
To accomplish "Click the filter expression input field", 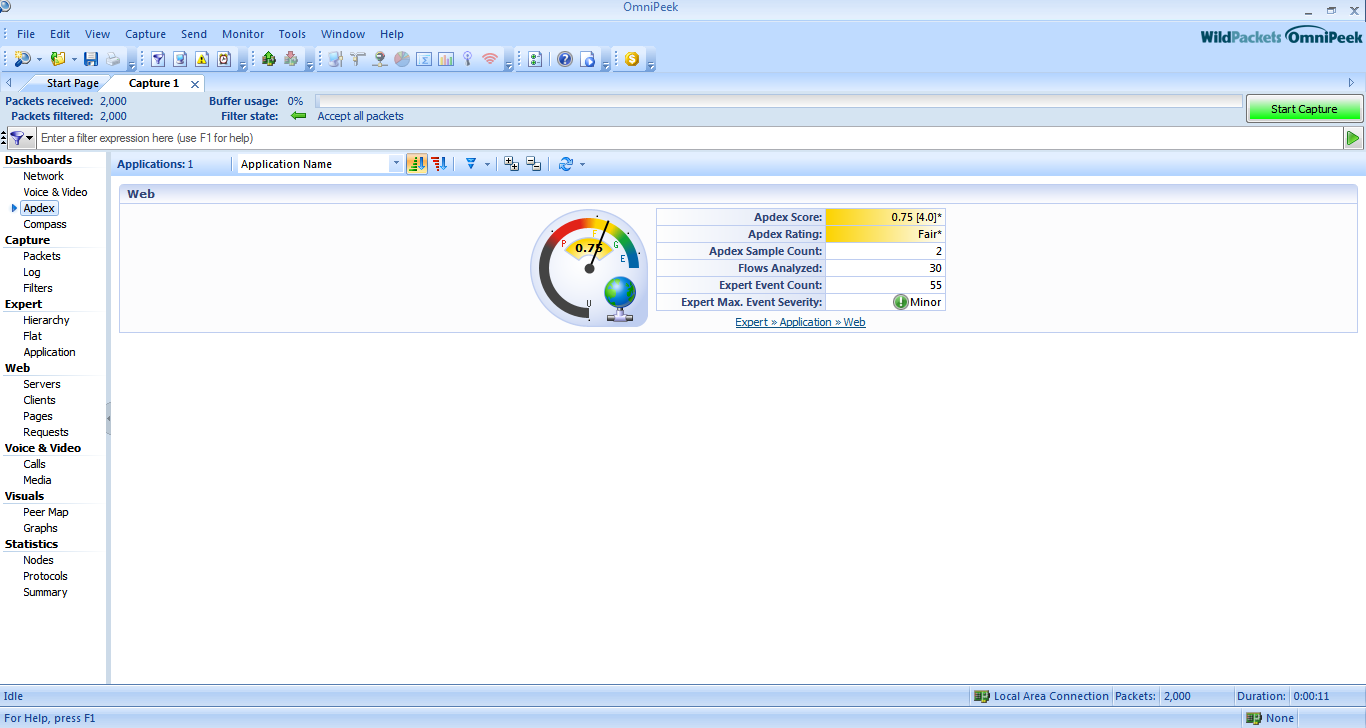I will 688,138.
